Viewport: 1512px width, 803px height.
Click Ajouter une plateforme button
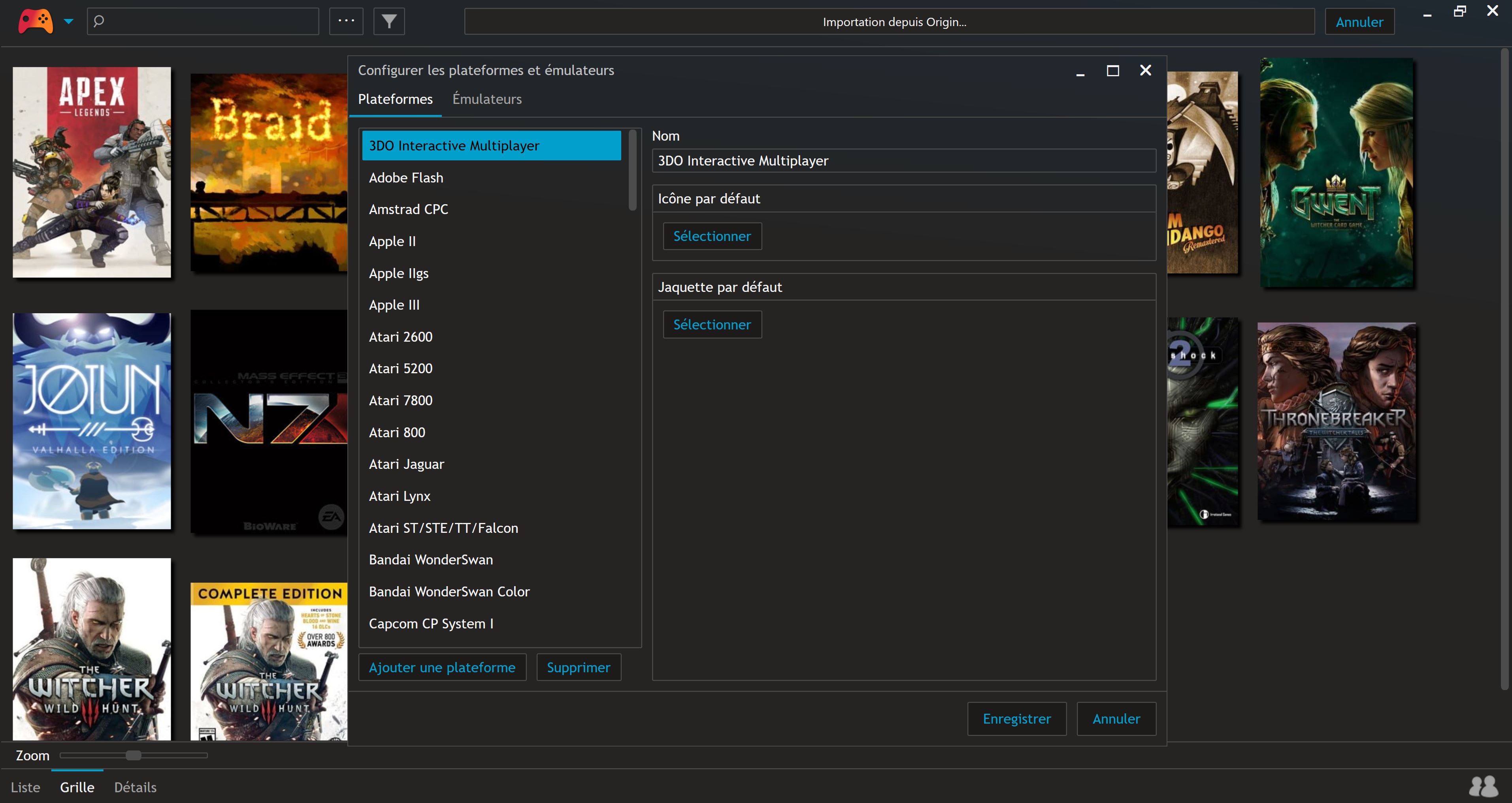coord(442,667)
